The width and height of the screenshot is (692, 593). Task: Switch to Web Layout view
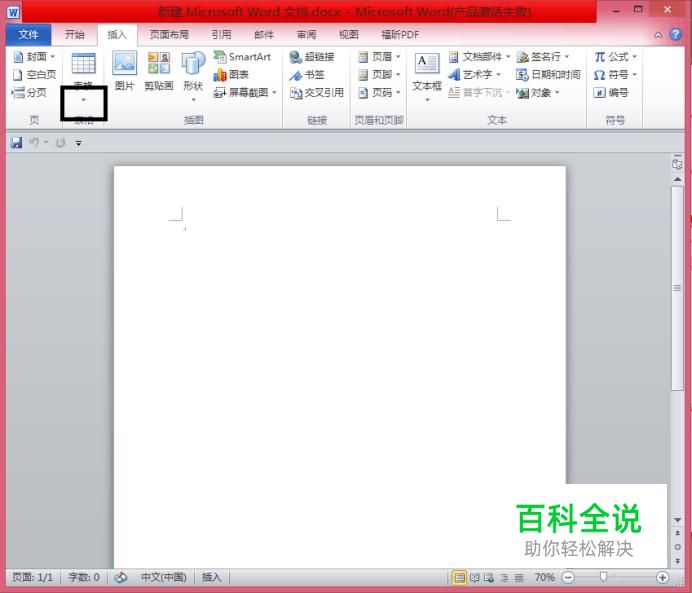coord(489,577)
